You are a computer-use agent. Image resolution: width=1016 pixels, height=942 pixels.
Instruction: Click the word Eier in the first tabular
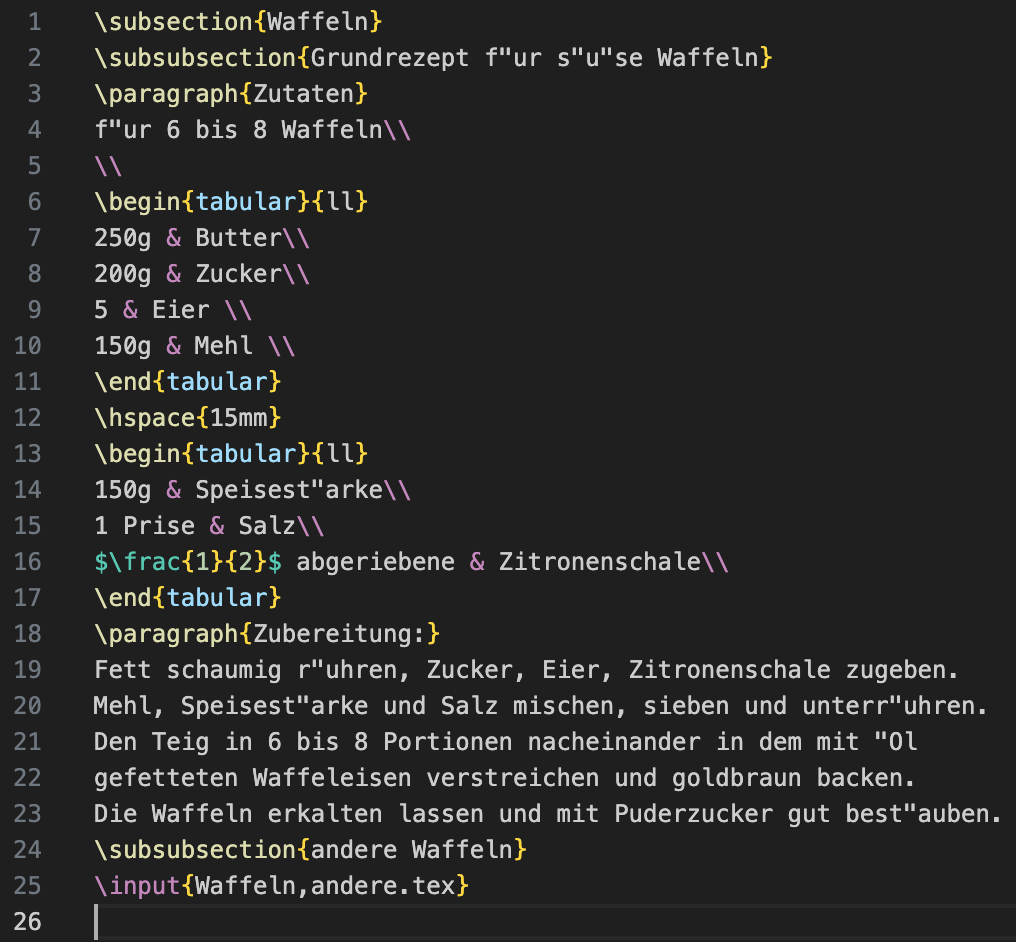point(181,309)
